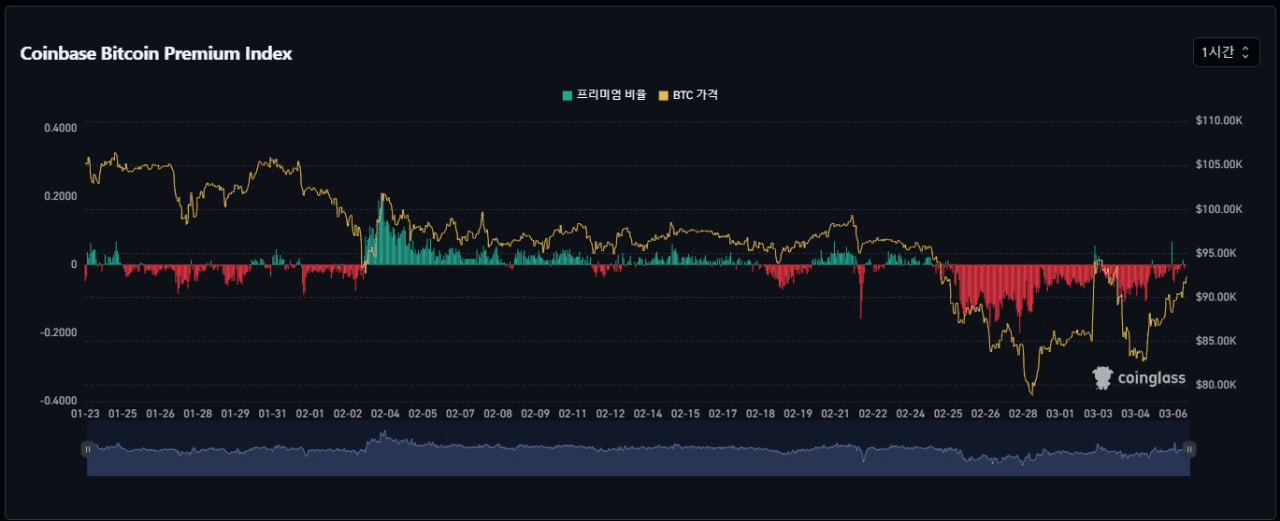Grab the left range slider handle
1280x521 pixels.
pos(87,450)
